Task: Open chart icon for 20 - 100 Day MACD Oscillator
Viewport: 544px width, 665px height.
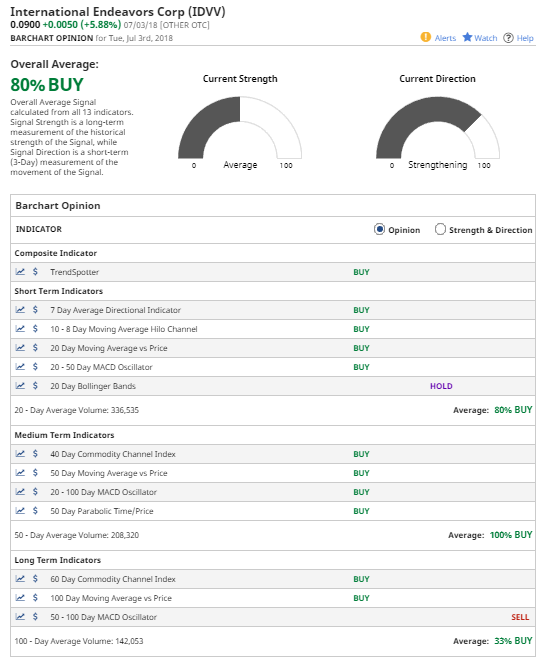Action: (x=20, y=492)
